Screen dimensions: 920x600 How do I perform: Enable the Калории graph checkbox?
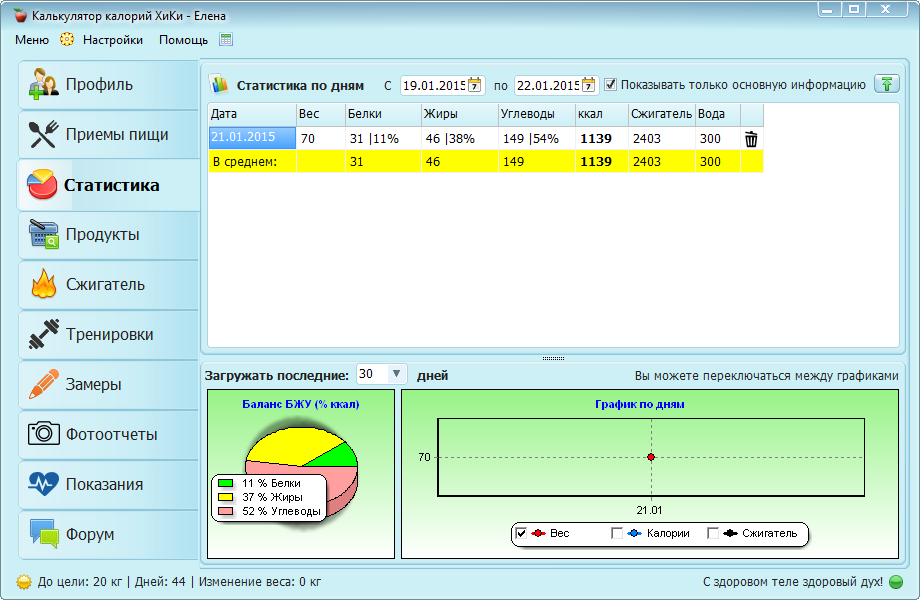[617, 534]
